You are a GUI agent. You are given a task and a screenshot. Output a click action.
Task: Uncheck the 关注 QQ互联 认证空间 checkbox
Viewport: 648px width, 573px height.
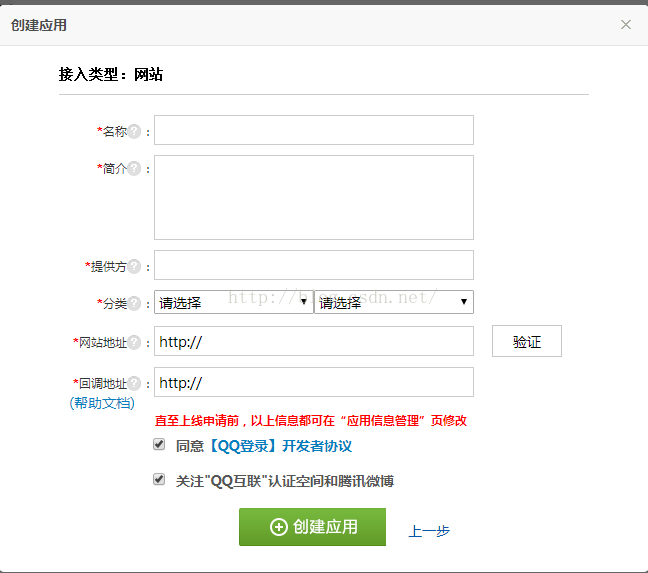(x=159, y=479)
